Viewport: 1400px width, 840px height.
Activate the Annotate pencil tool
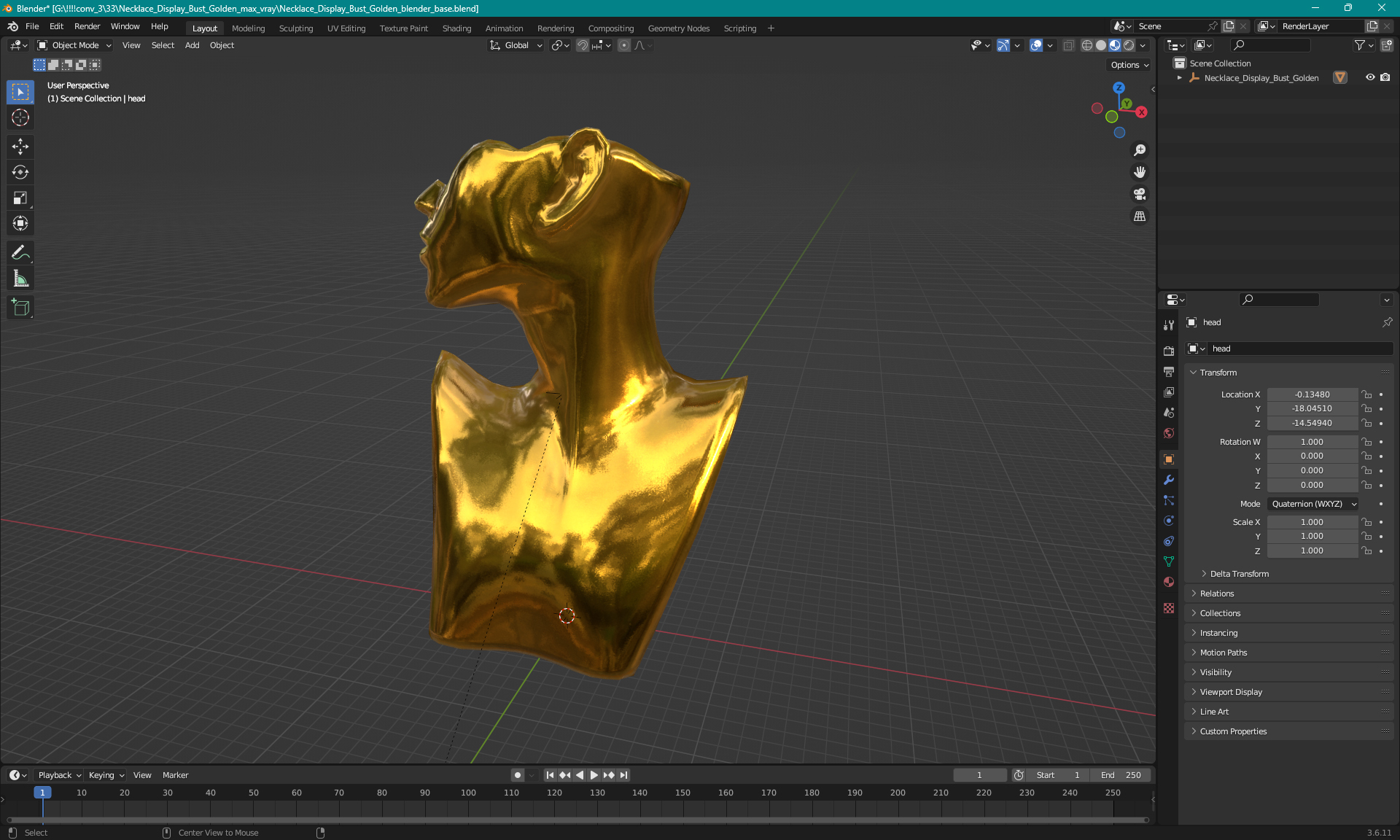tap(20, 253)
